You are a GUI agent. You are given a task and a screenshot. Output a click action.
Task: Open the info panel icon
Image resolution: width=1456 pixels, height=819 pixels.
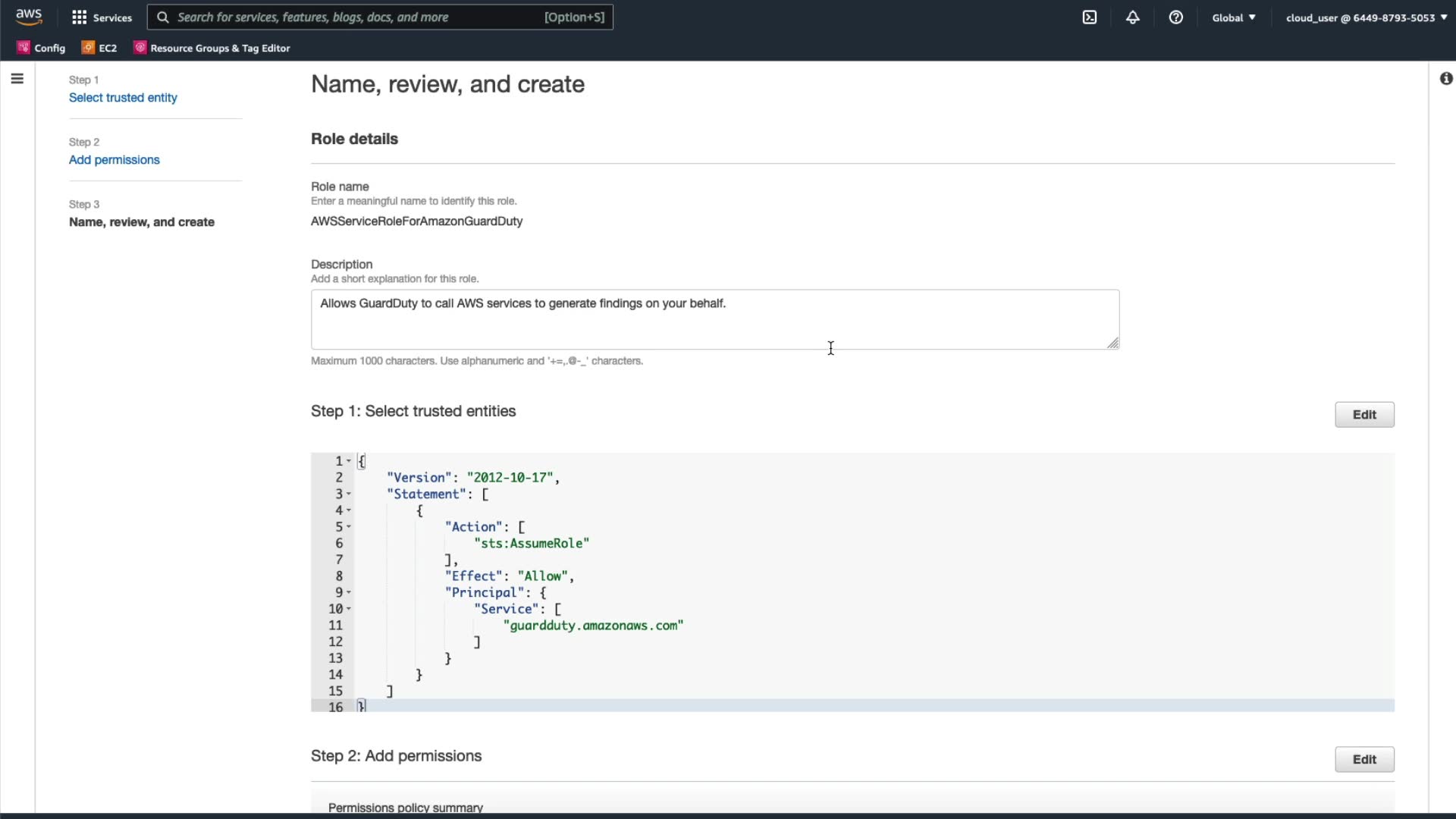[x=1446, y=79]
